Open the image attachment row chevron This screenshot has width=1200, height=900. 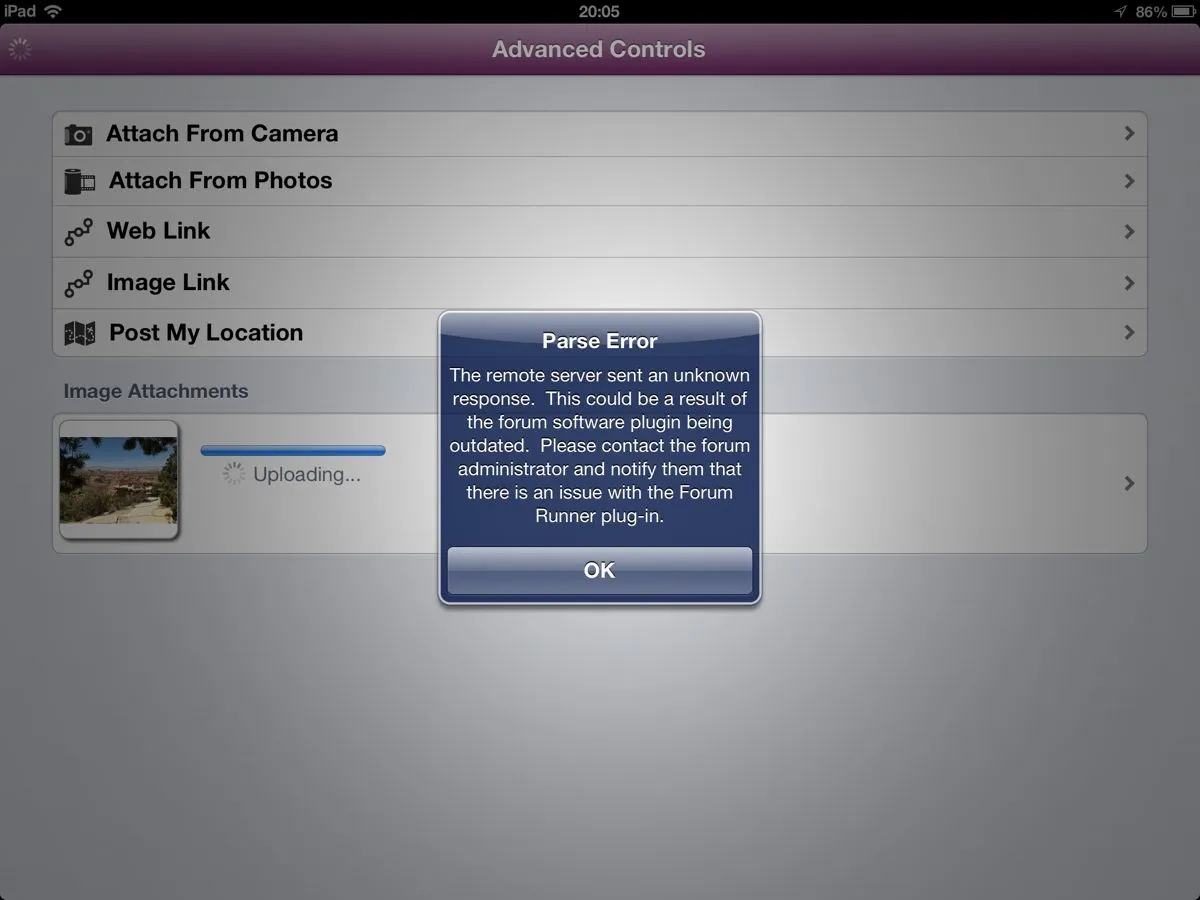click(x=1129, y=483)
